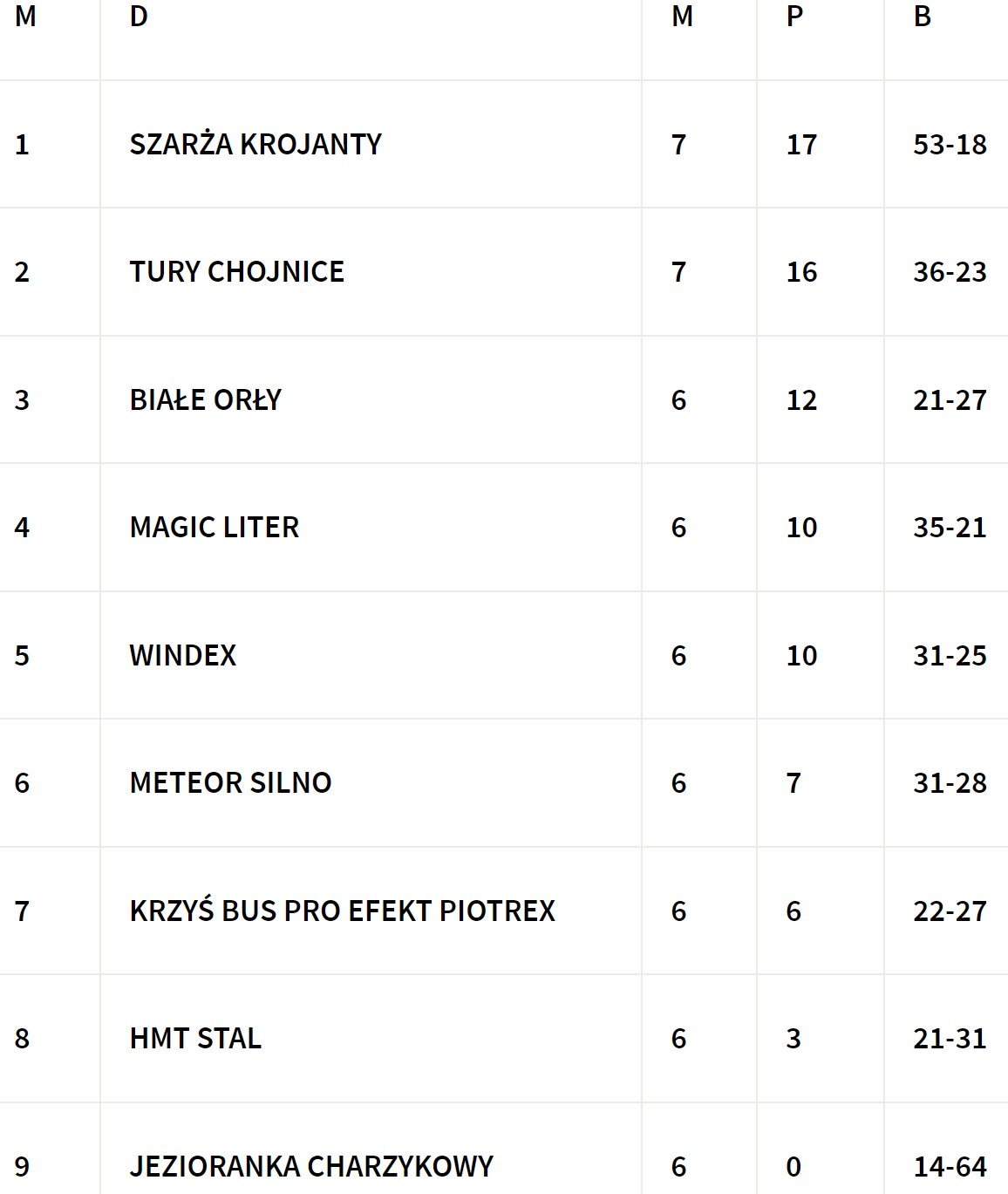The image size is (1008, 1194).
Task: Select the 36-23 goal balance cell
Action: coord(950,271)
